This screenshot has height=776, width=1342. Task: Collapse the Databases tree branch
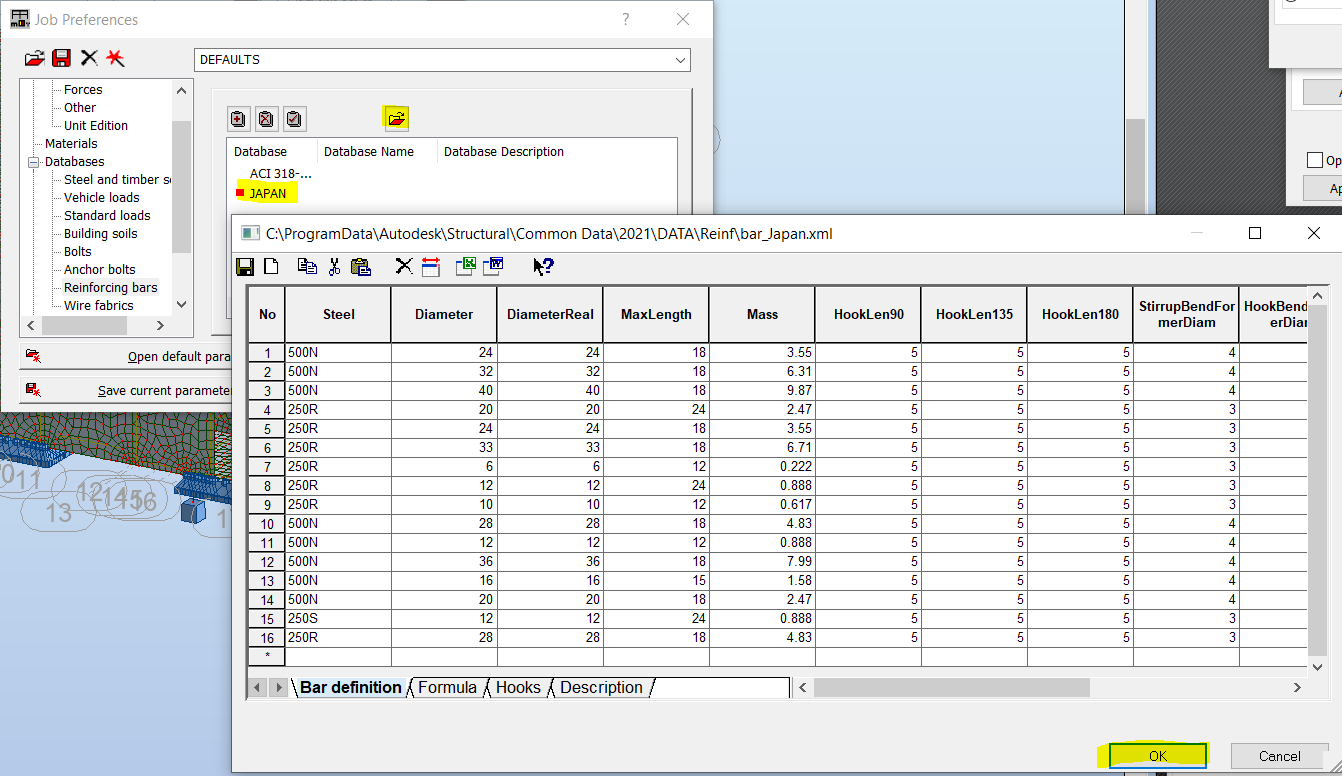(35, 161)
